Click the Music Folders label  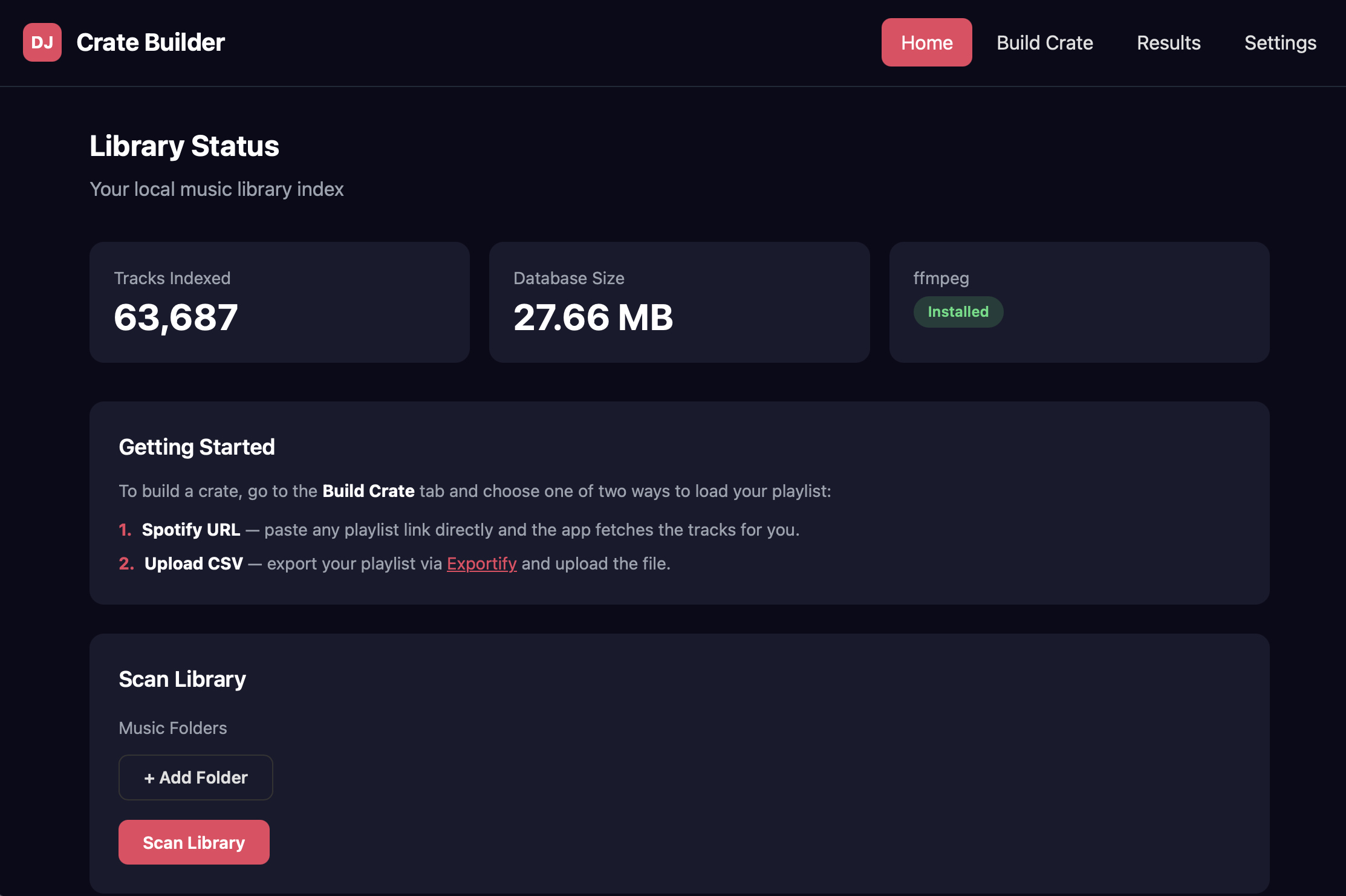click(x=172, y=728)
